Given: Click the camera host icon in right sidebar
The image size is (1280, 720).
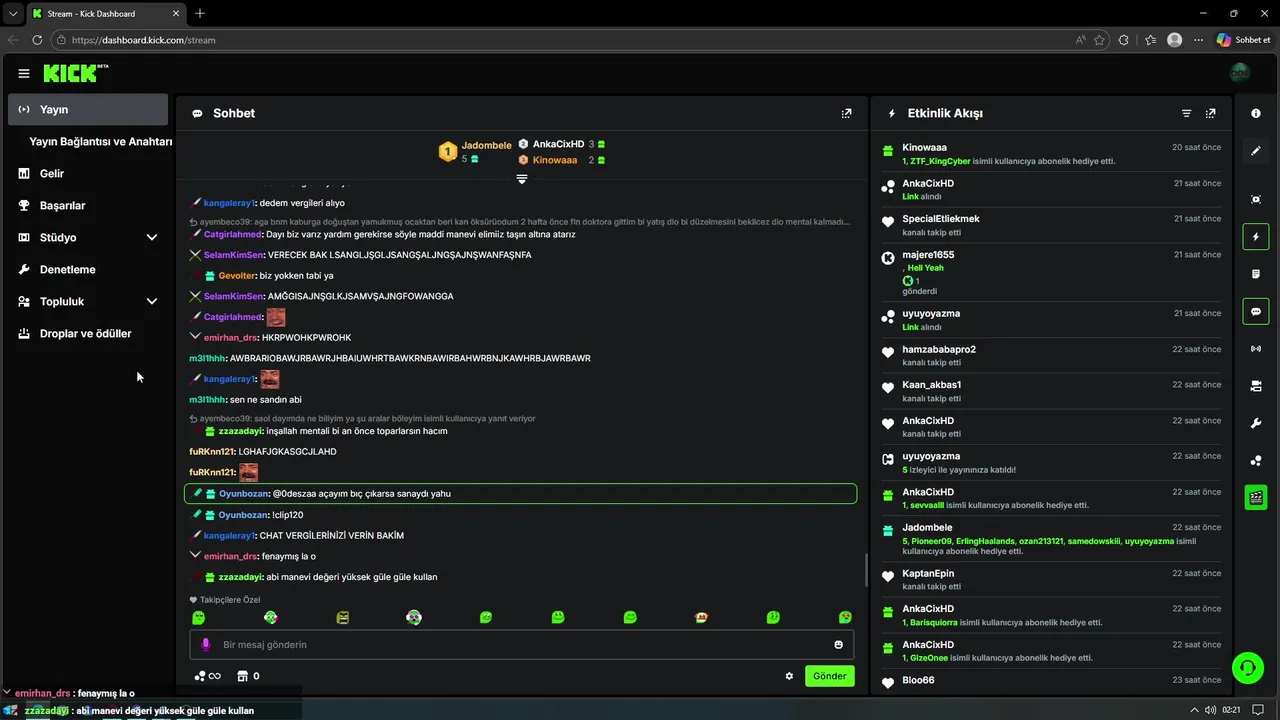Looking at the screenshot, I should [1256, 386].
